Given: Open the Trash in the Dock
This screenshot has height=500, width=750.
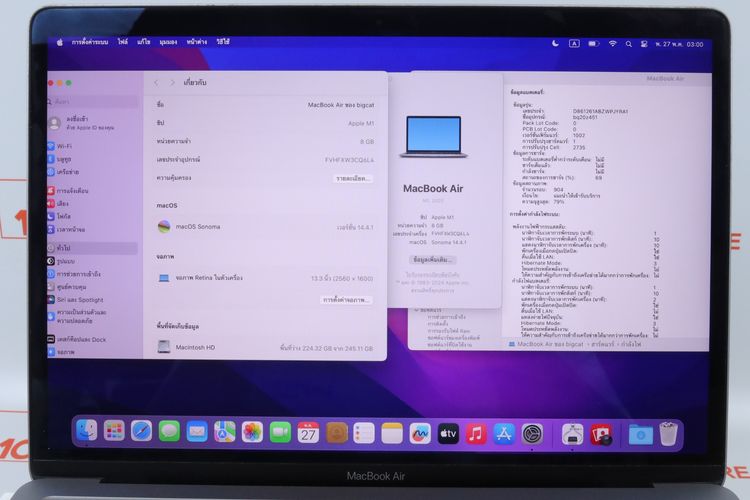Looking at the screenshot, I should pos(668,433).
